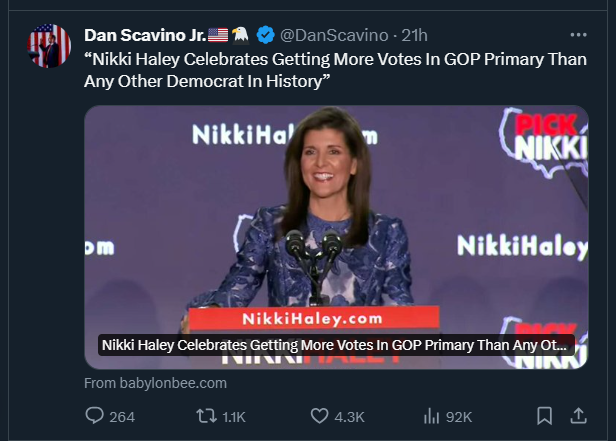Open the From babylonbee.com source link

pyautogui.click(x=155, y=382)
